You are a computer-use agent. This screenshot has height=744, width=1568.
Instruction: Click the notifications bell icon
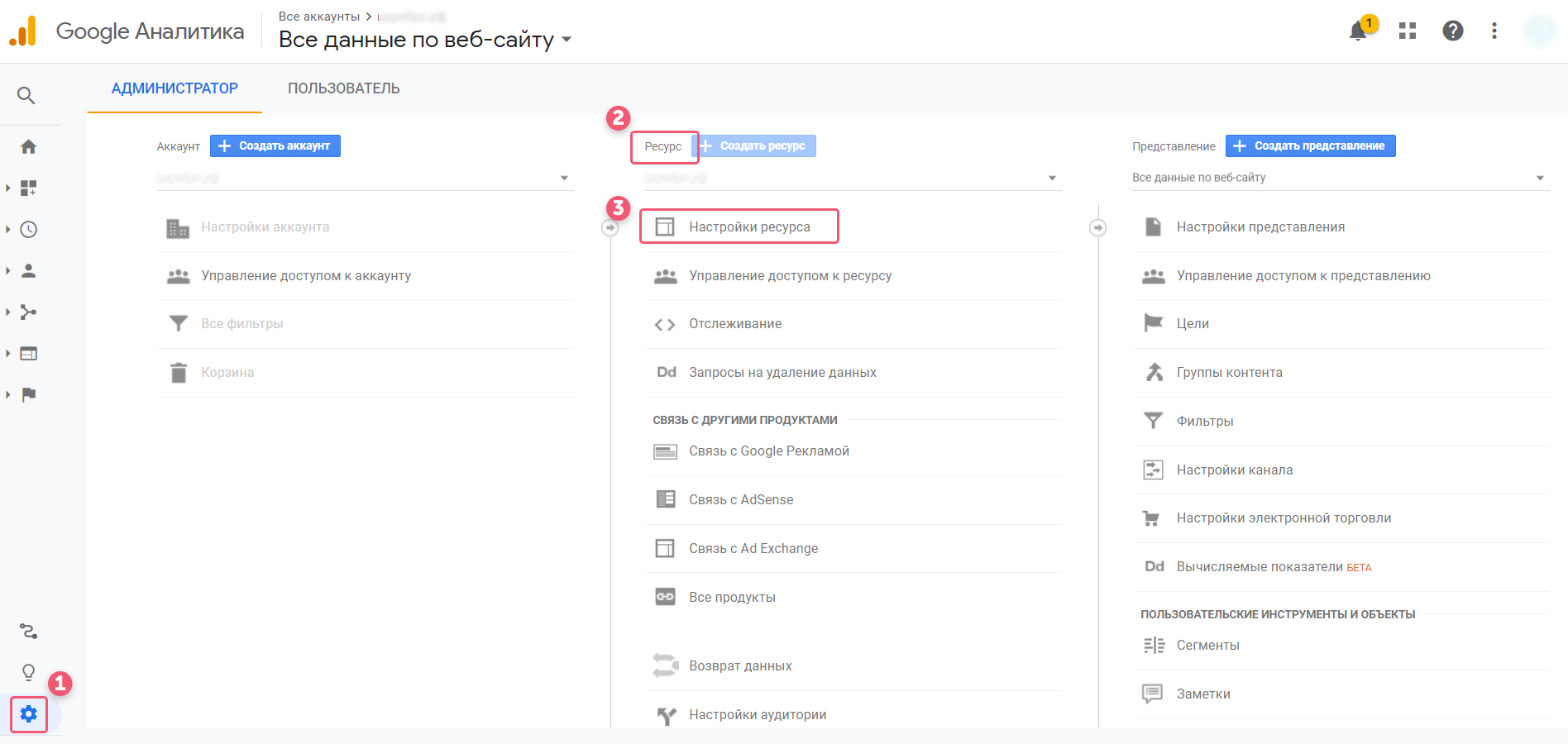point(1358,31)
